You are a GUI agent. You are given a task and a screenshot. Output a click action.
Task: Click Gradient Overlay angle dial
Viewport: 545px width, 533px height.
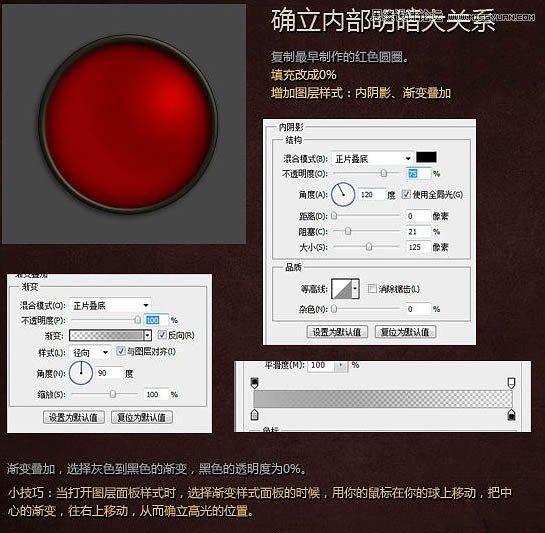[81, 373]
